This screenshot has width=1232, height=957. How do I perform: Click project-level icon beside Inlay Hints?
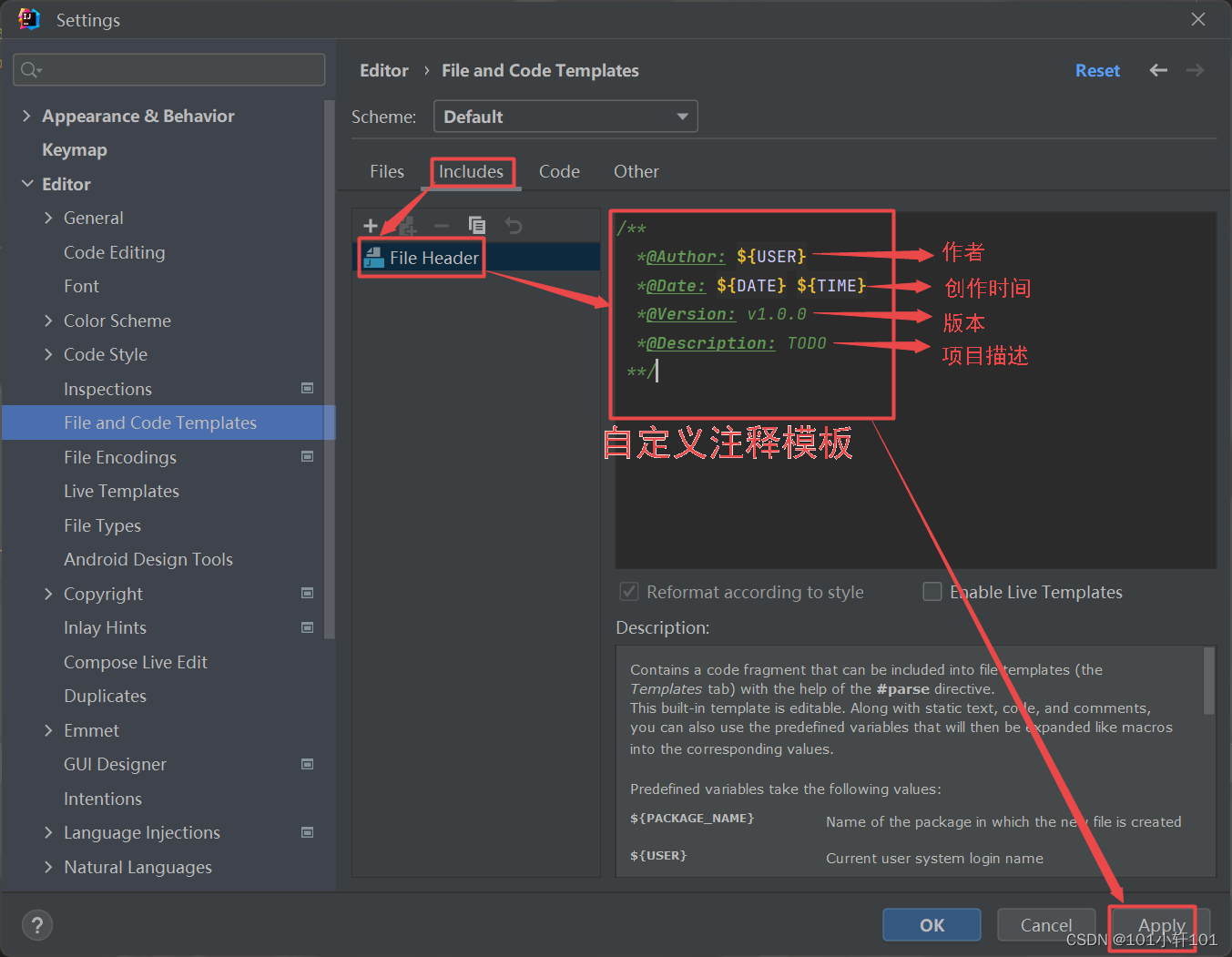pyautogui.click(x=308, y=627)
